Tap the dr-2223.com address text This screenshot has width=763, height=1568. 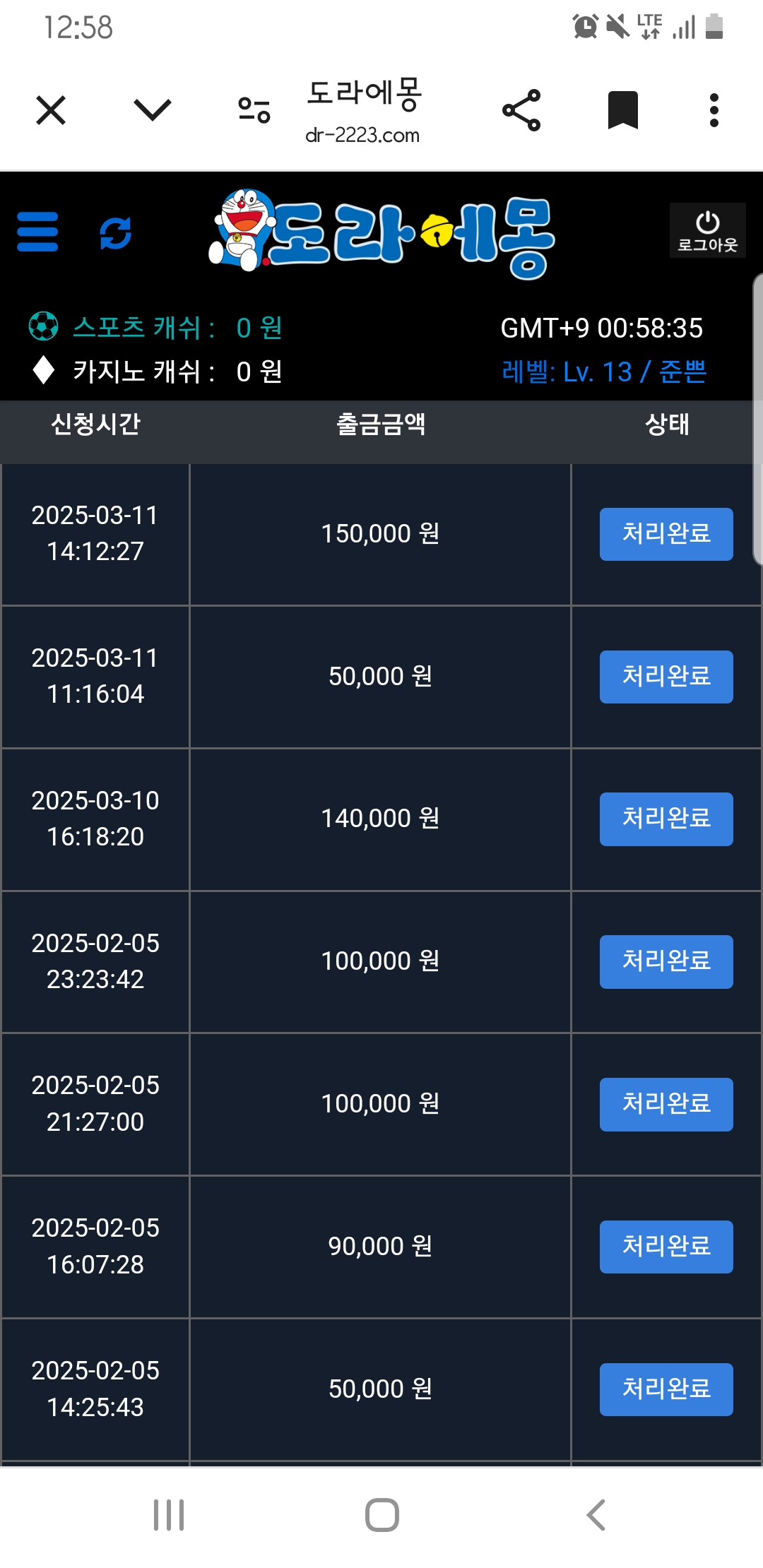pyautogui.click(x=362, y=135)
